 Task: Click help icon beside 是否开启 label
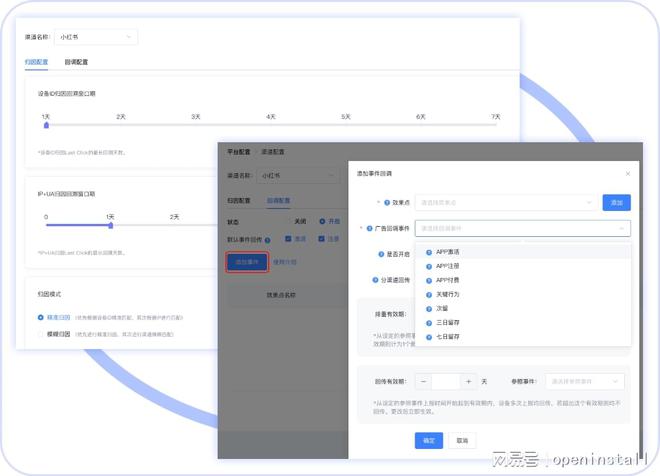tap(381, 254)
